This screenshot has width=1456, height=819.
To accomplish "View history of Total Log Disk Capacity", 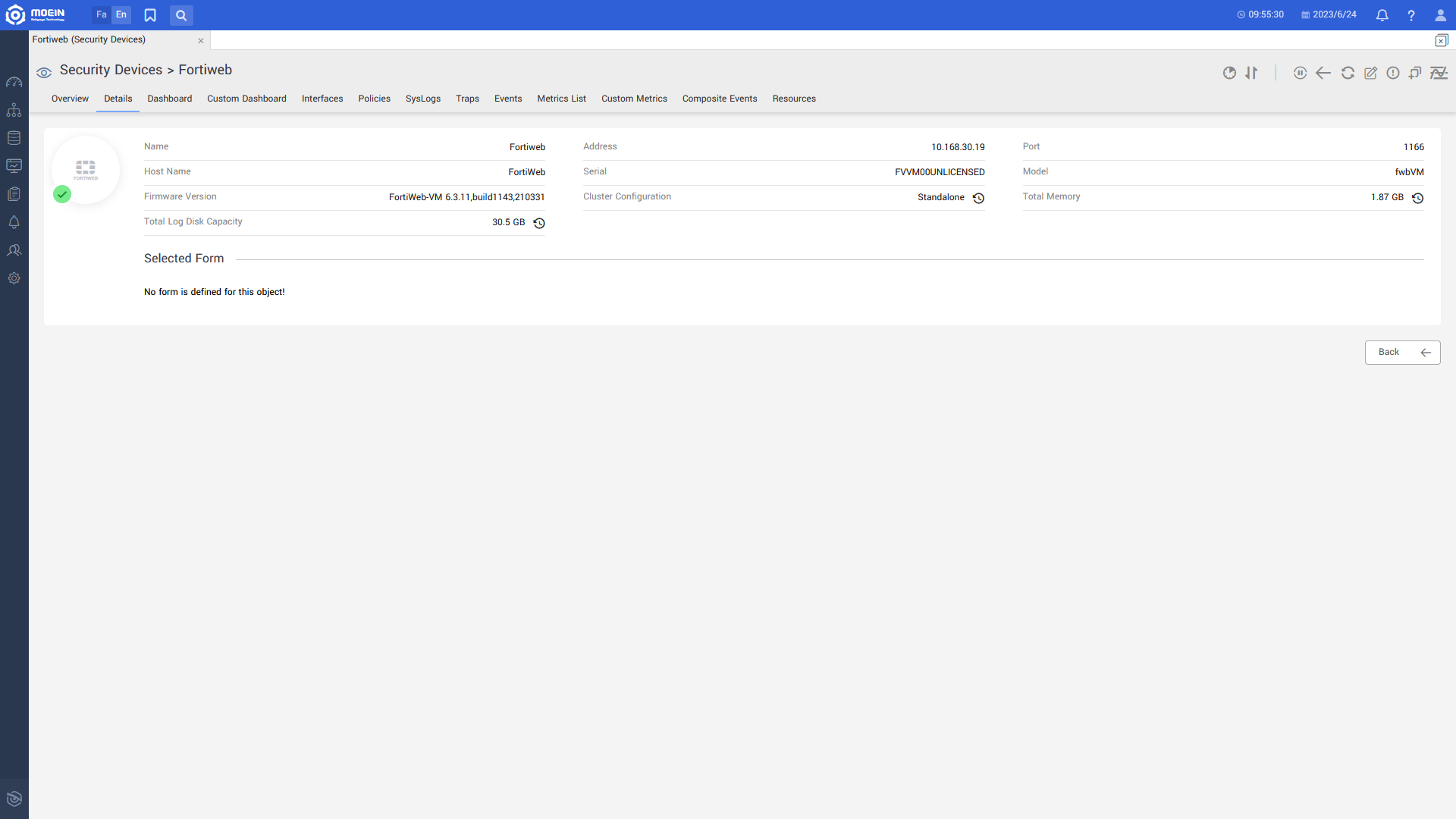I will [x=539, y=223].
